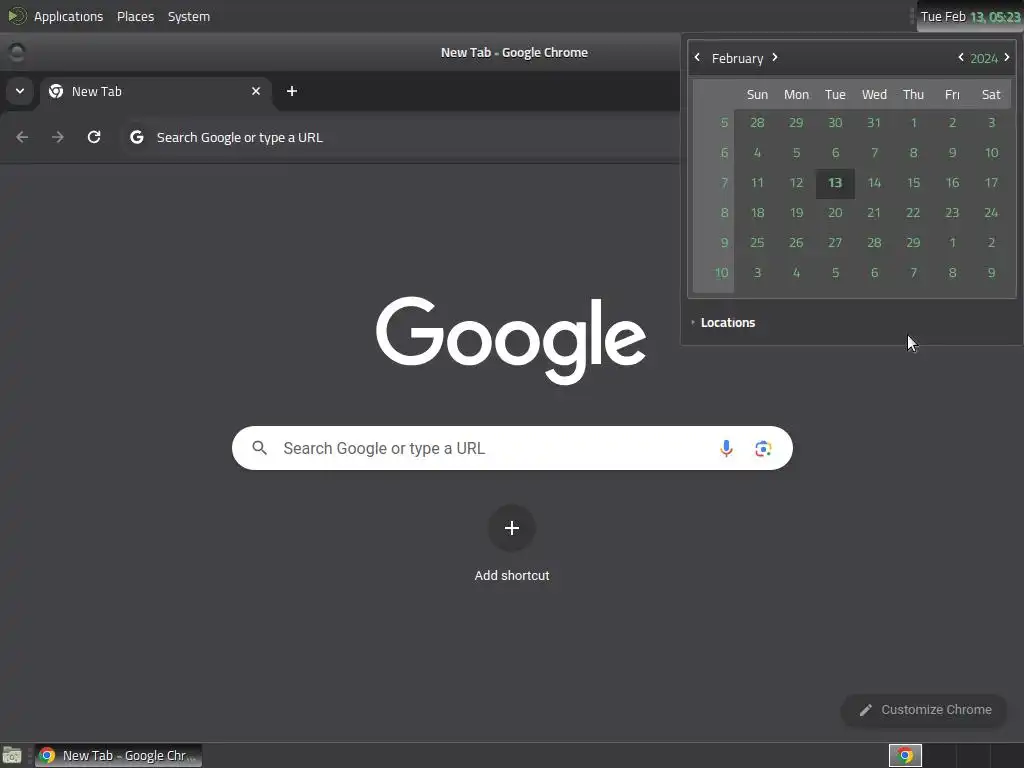Click the browser back arrow
Screen dimensions: 1024x768
[x=22, y=137]
